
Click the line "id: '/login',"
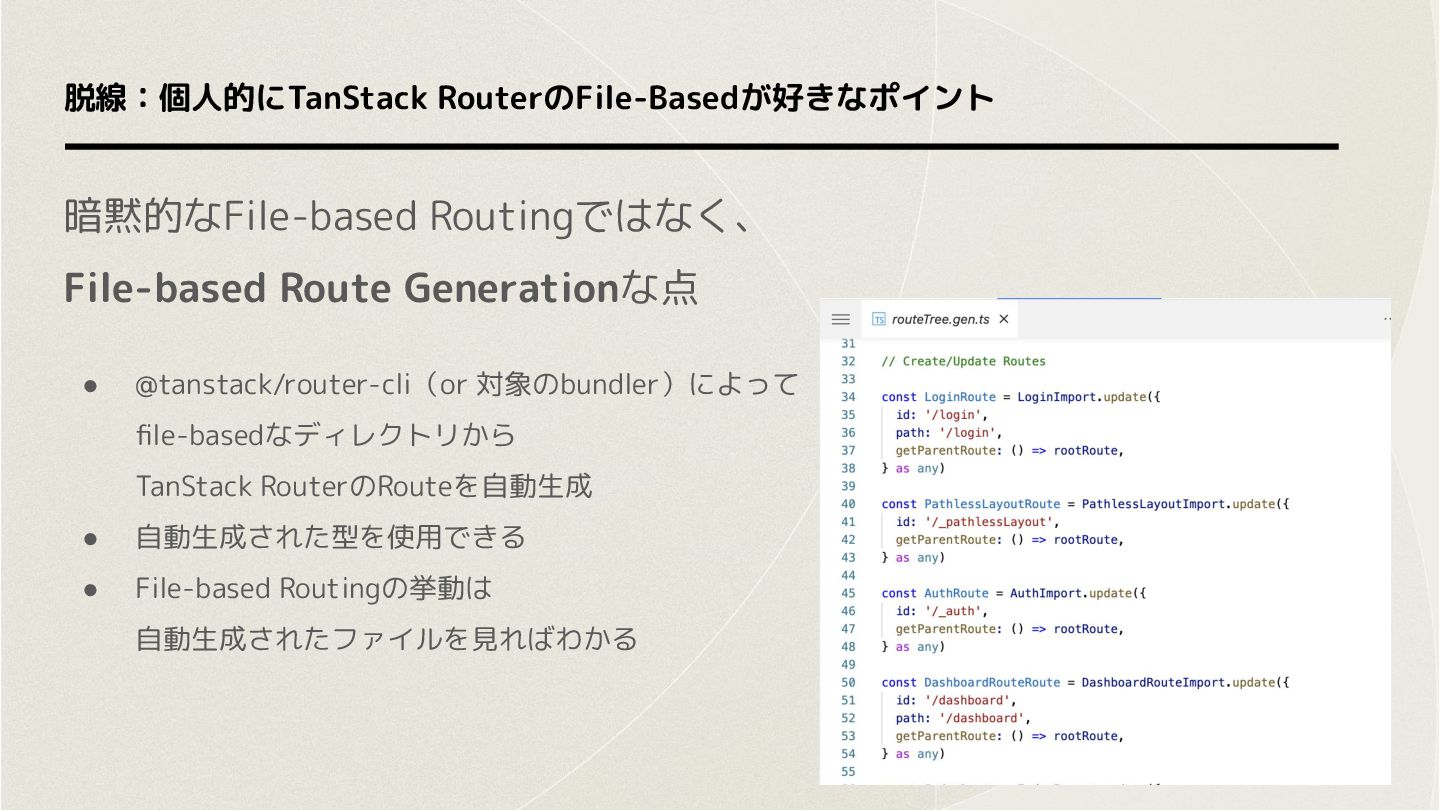point(942,415)
